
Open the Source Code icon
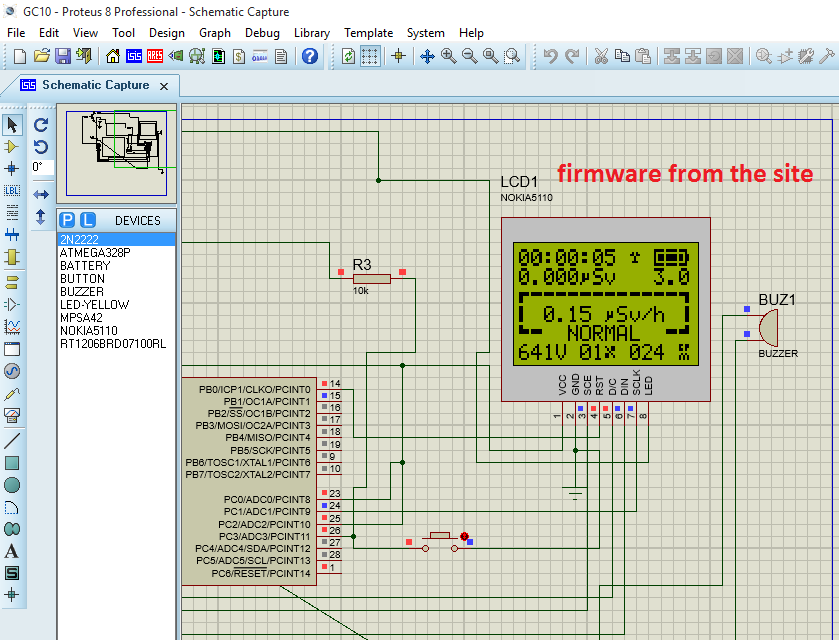click(260, 56)
